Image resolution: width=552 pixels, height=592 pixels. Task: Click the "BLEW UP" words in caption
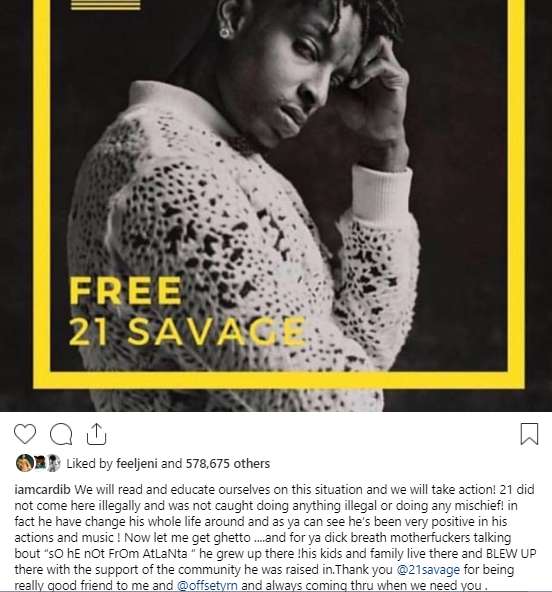coord(511,553)
